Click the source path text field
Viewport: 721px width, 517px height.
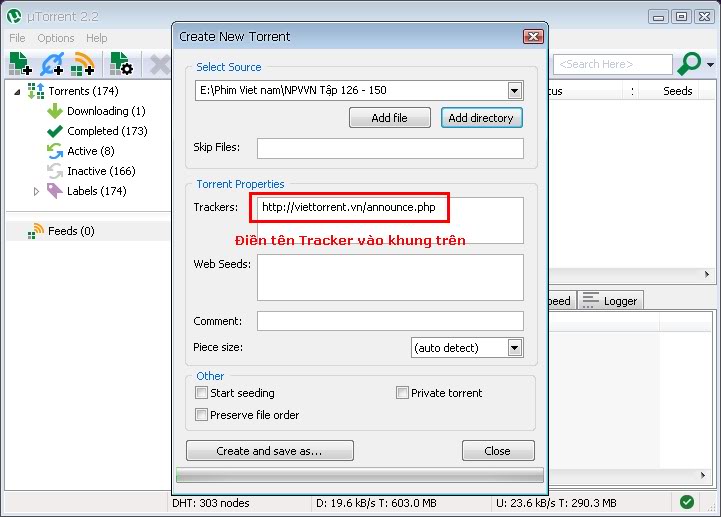click(x=352, y=90)
